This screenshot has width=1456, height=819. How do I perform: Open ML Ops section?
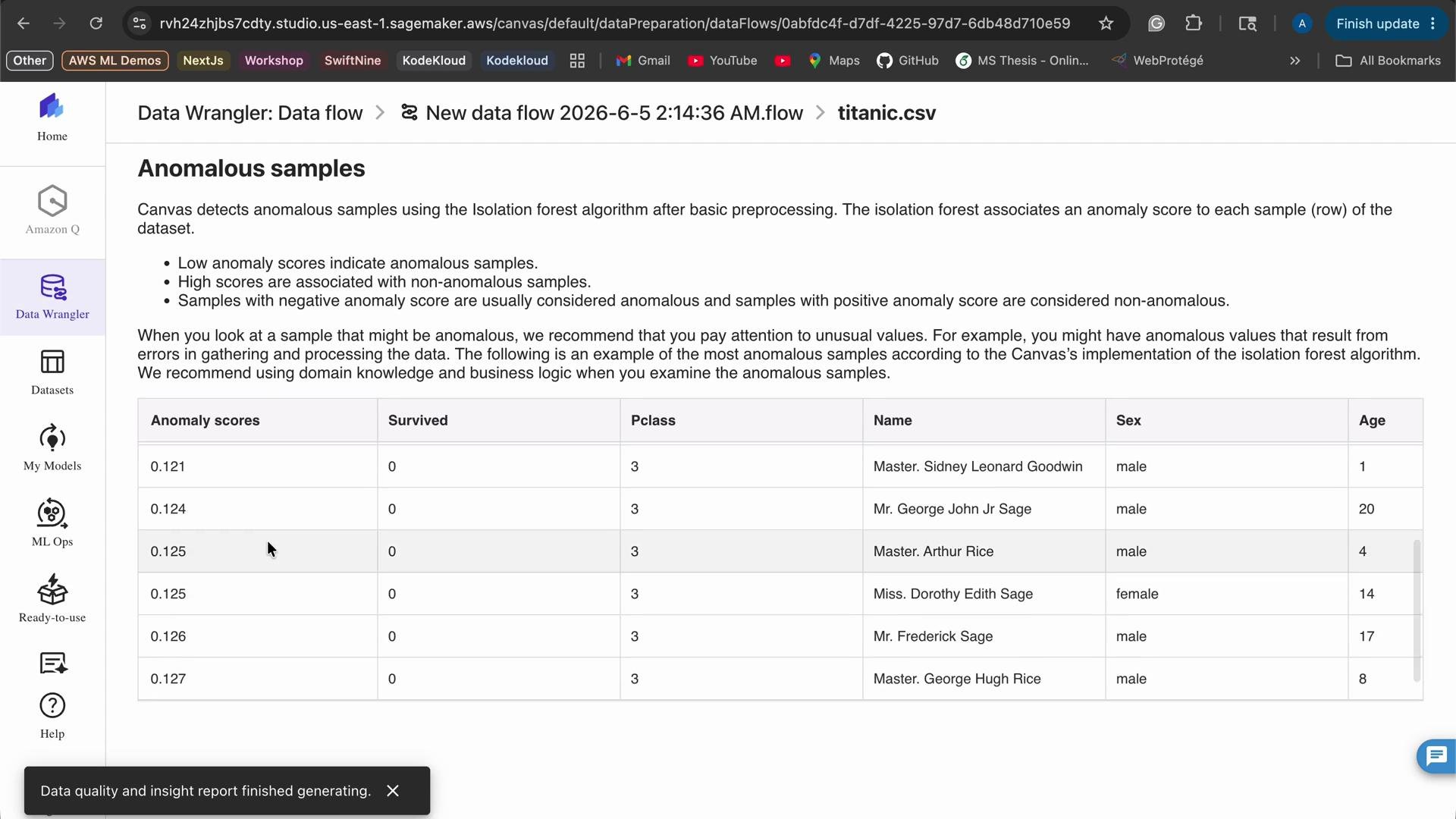pos(52,523)
